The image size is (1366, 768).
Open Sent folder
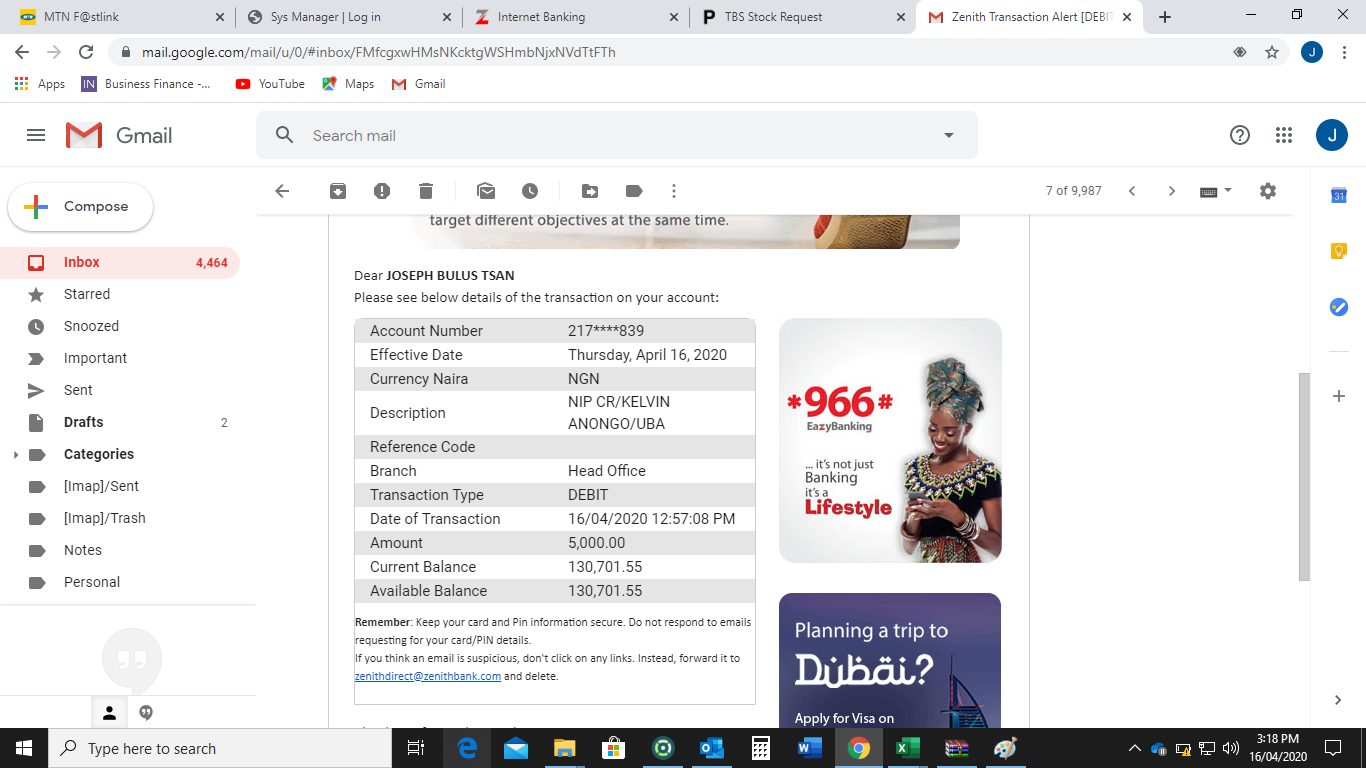click(x=120, y=390)
